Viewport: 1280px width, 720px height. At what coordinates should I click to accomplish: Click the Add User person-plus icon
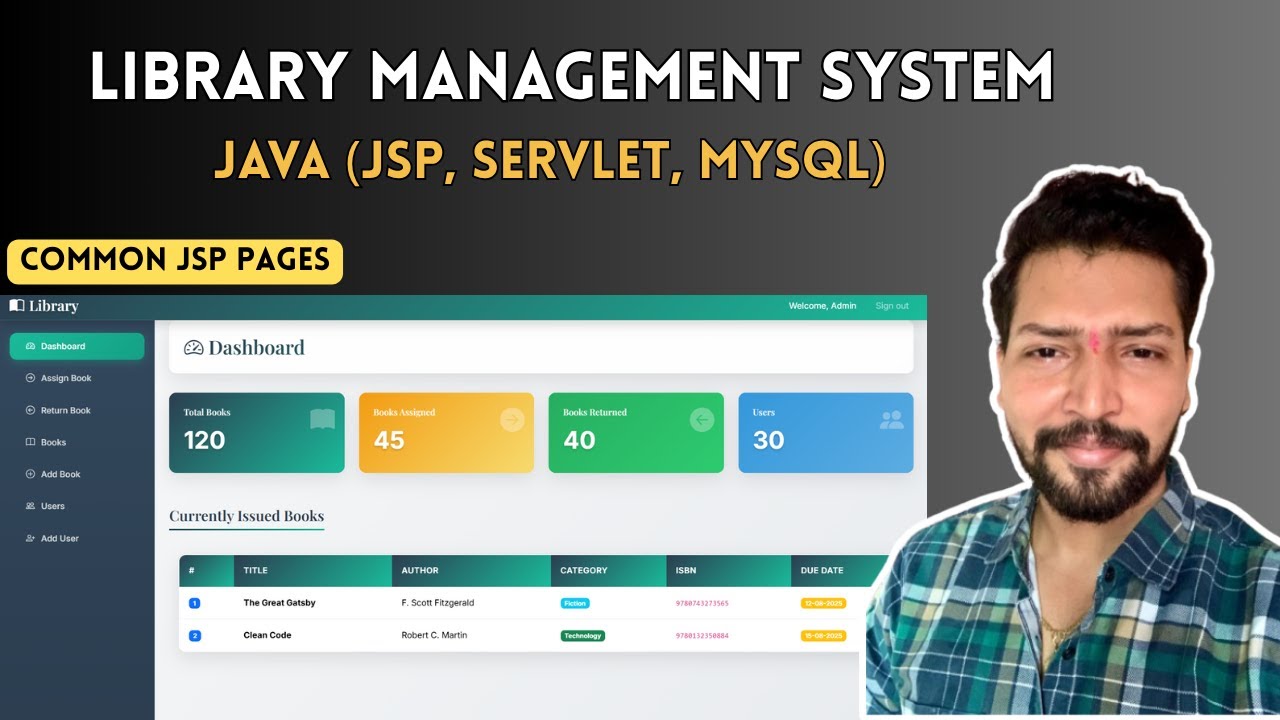point(30,538)
